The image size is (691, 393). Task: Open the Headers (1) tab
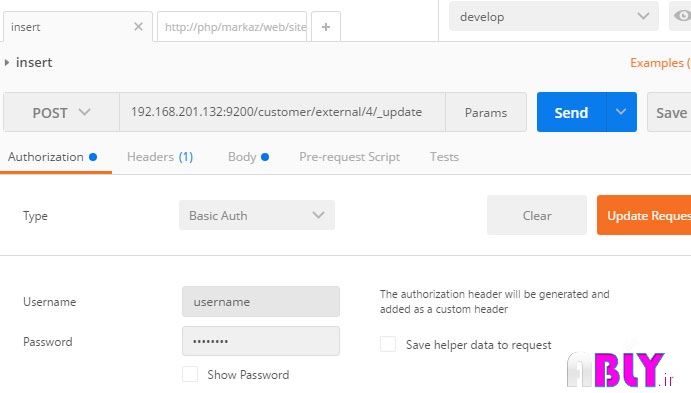tap(160, 157)
